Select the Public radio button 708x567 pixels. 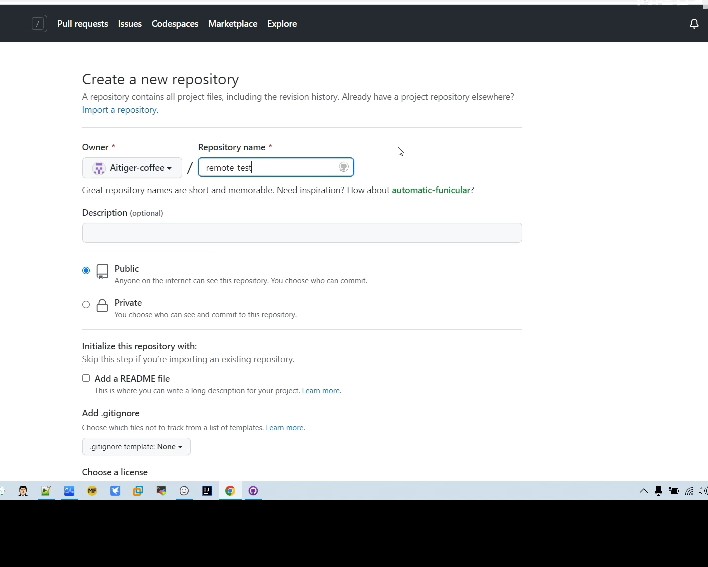pyautogui.click(x=86, y=271)
